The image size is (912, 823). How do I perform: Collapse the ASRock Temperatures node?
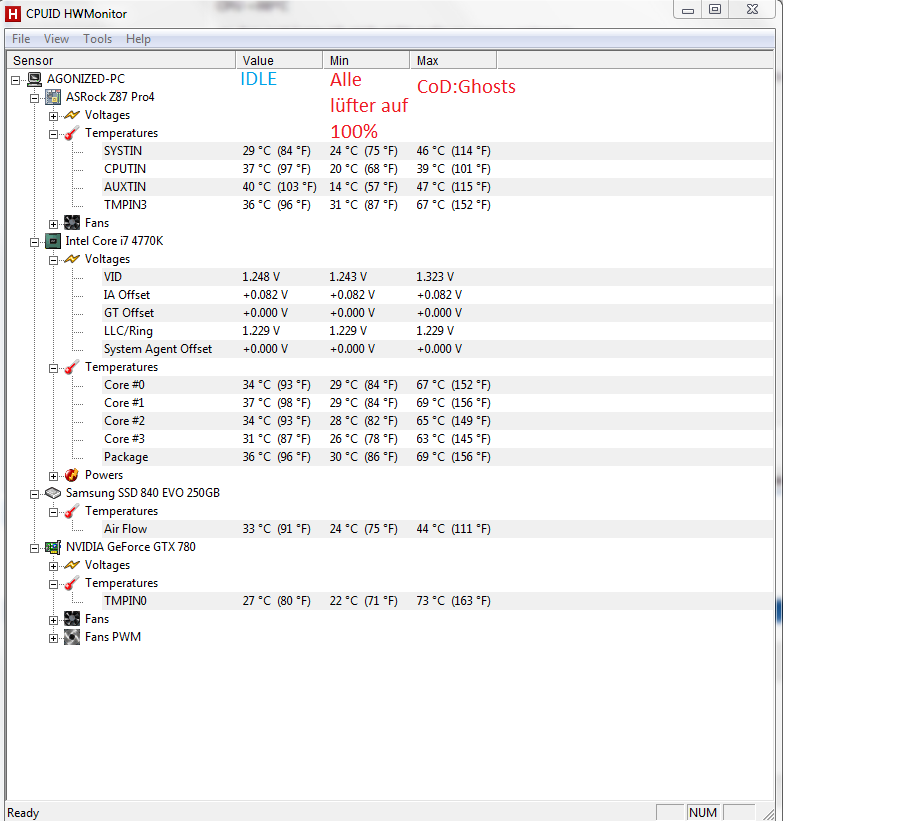point(54,134)
